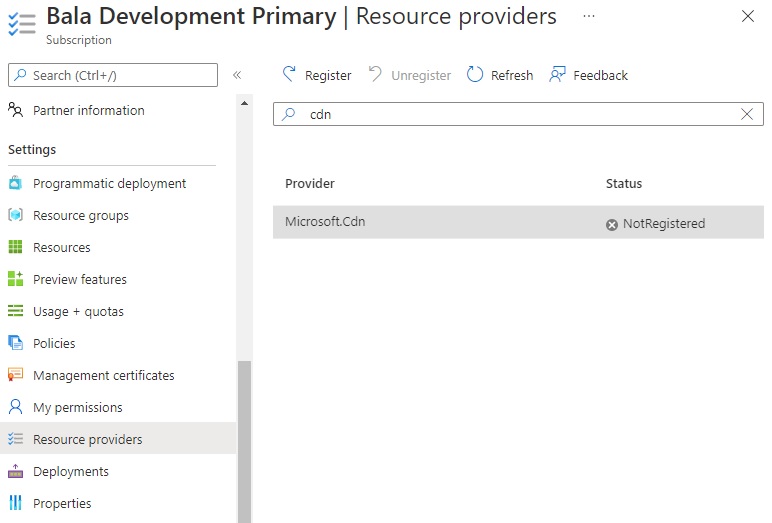Click the Usage + quotas lines icon
The width and height of the screenshot is (772, 523).
click(x=15, y=311)
